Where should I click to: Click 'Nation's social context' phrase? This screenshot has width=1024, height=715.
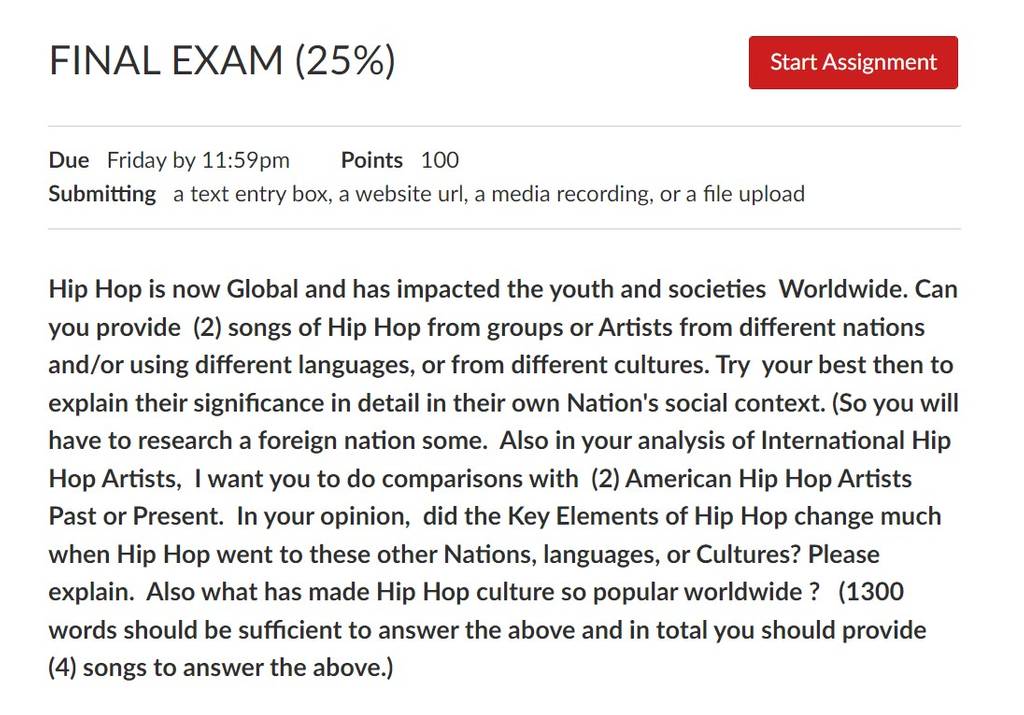tap(695, 403)
